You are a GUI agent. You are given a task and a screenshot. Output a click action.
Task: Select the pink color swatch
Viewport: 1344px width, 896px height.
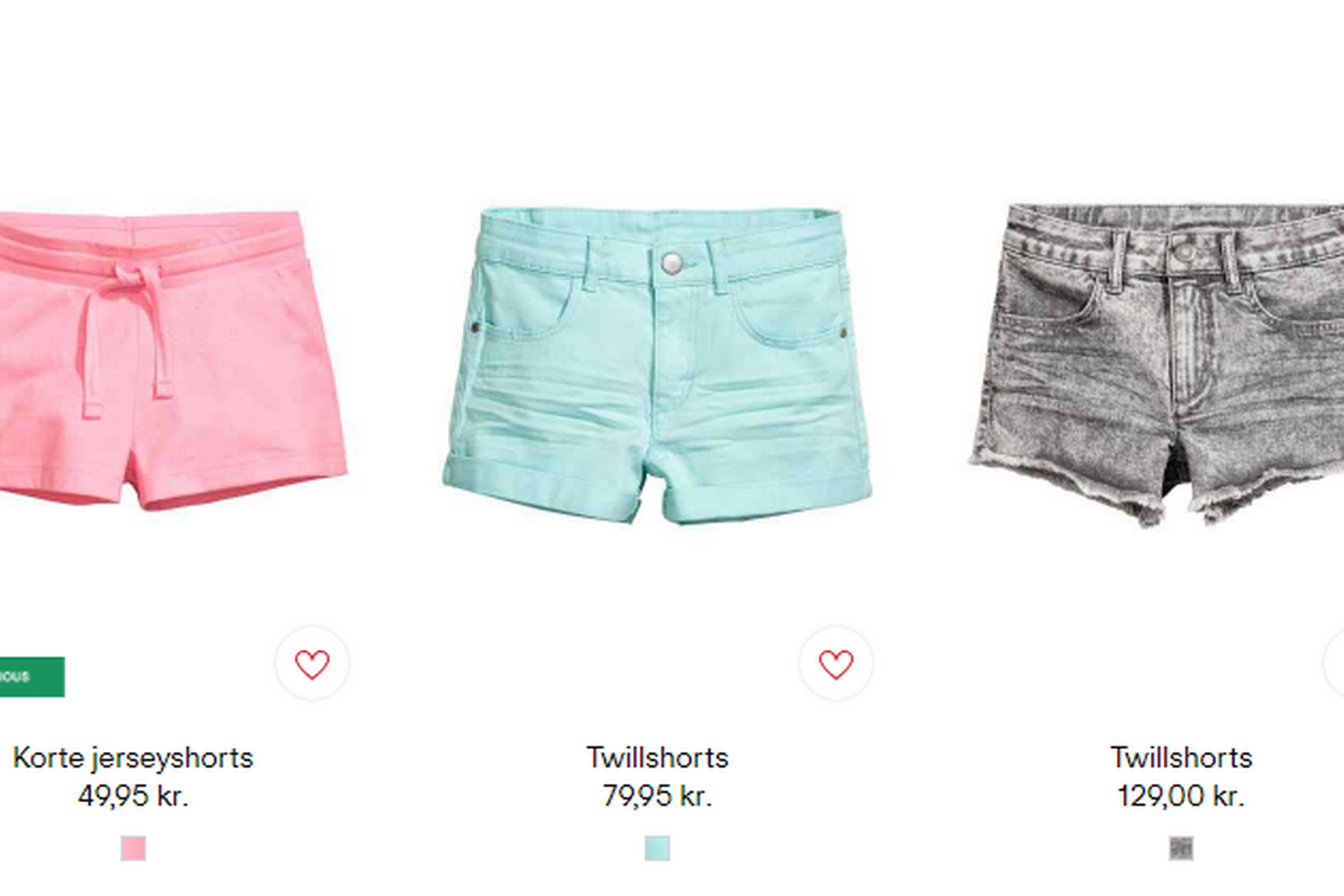pos(133,849)
